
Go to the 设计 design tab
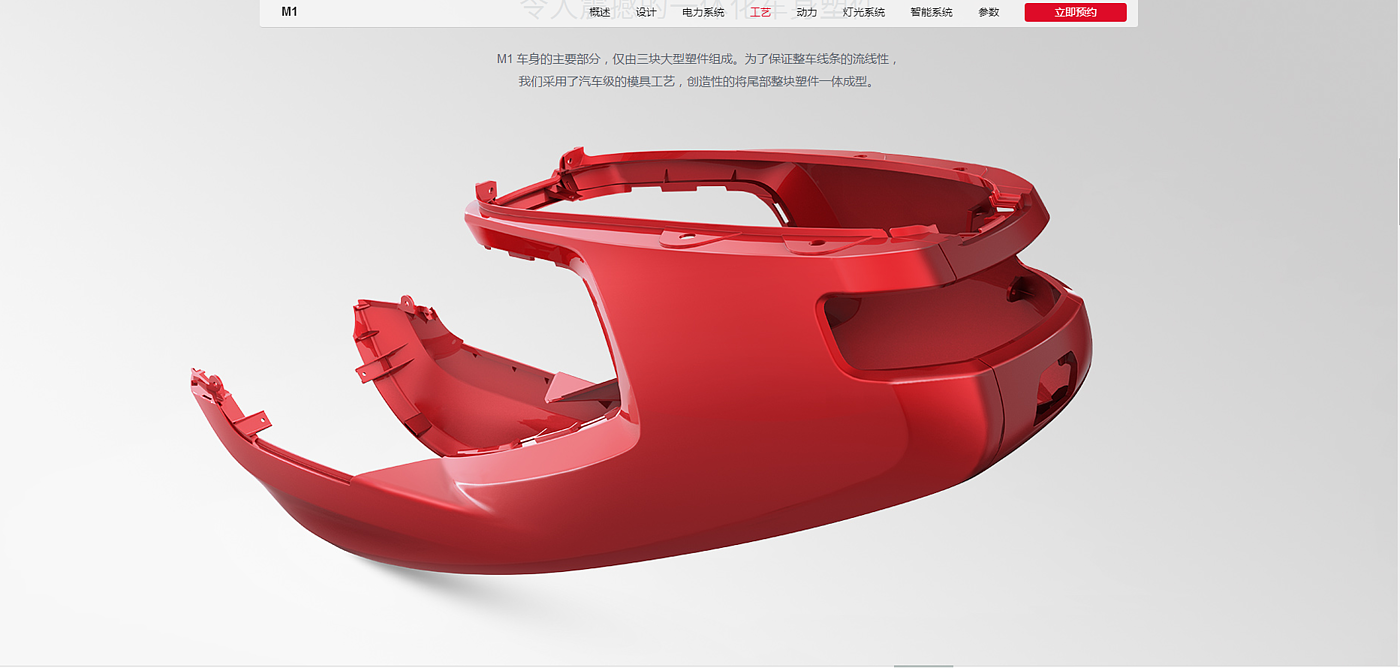pyautogui.click(x=646, y=12)
